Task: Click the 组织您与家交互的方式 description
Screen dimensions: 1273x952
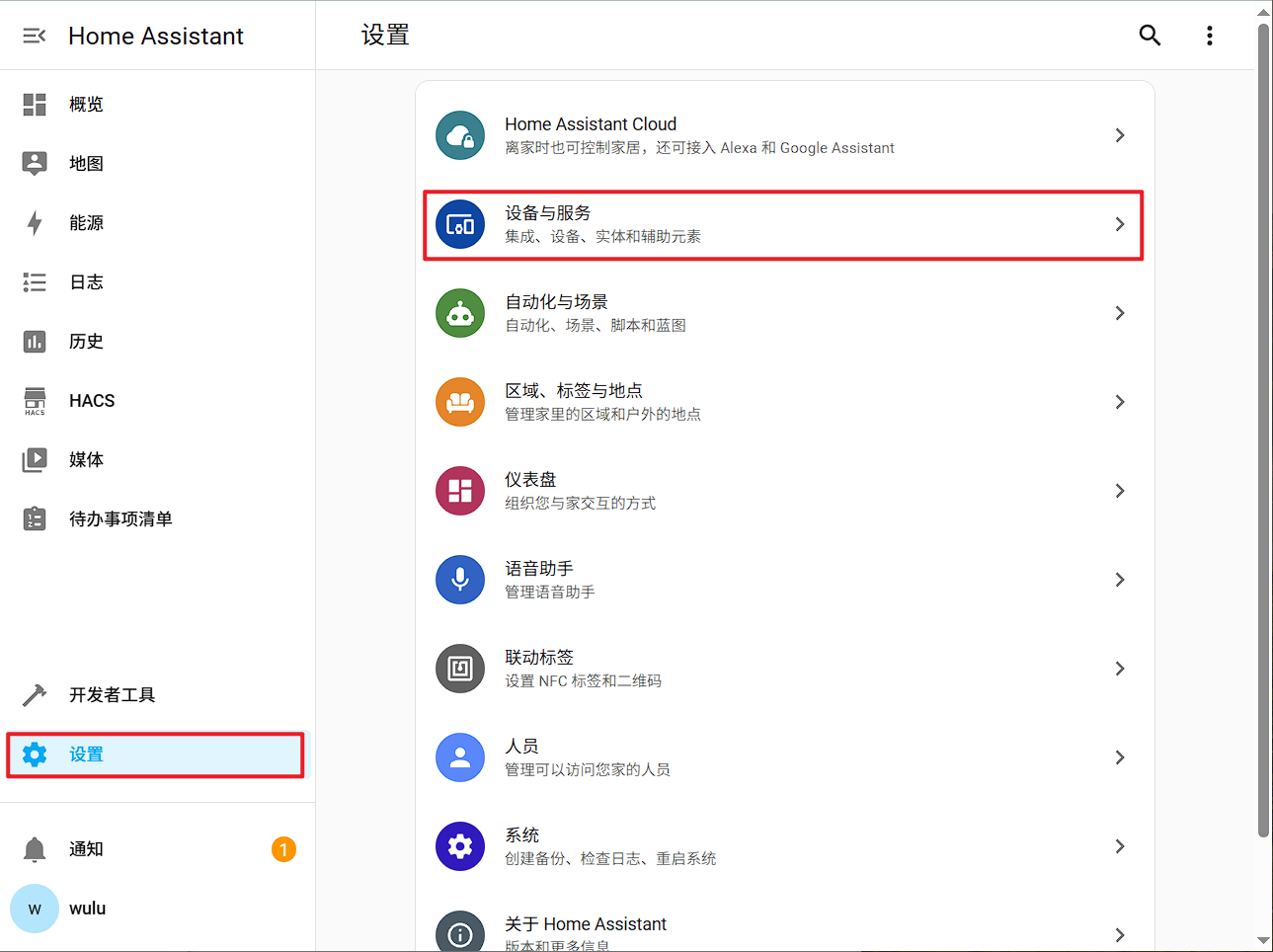Action: pyautogui.click(x=580, y=504)
